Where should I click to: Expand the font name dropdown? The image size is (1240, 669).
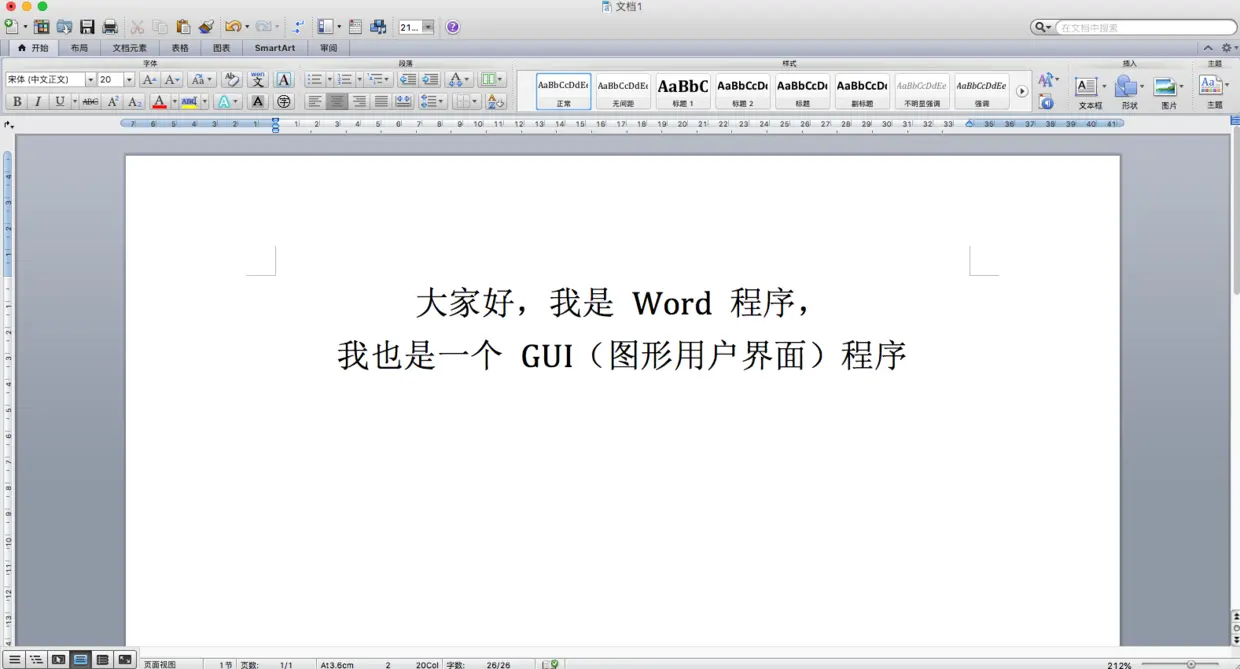click(x=90, y=79)
